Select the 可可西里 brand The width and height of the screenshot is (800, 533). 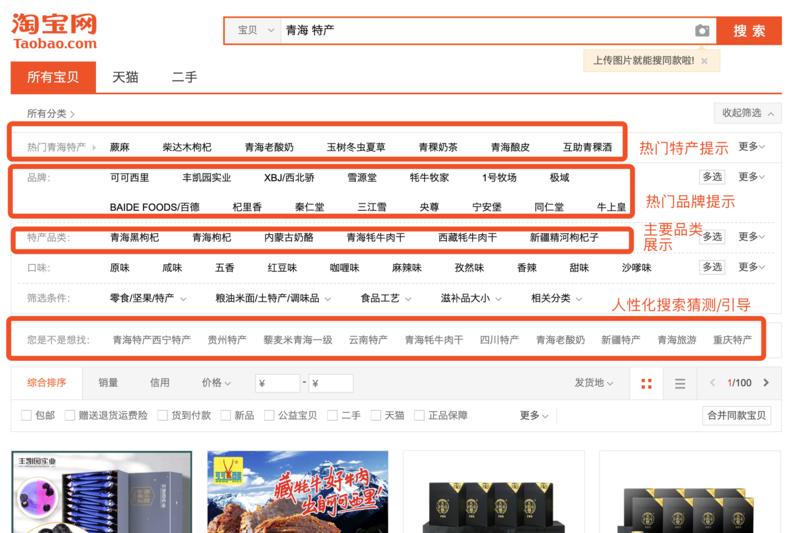(x=130, y=177)
